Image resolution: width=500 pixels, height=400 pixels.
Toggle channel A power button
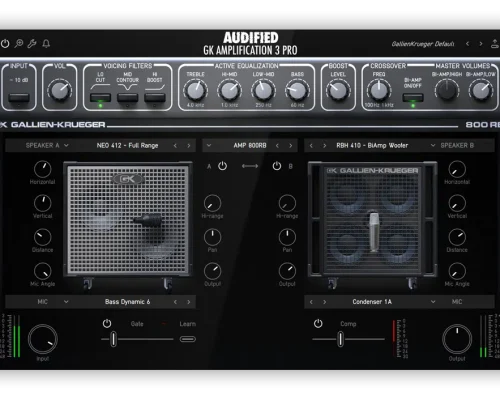[222, 166]
